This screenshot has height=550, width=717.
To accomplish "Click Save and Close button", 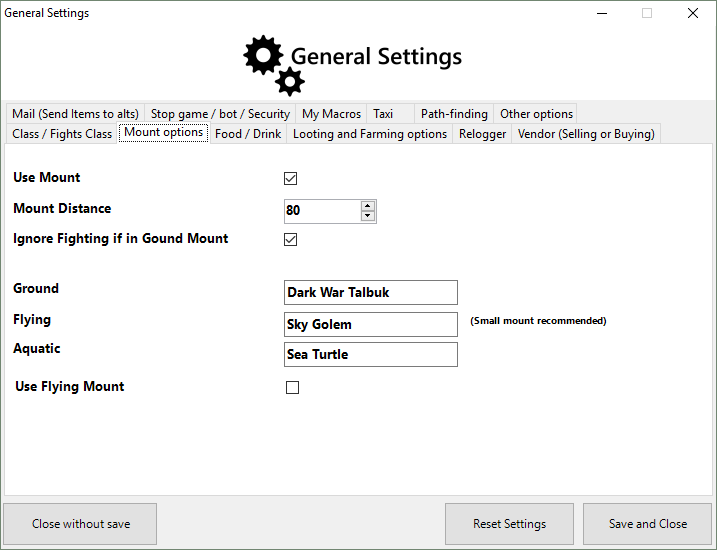I will [647, 524].
